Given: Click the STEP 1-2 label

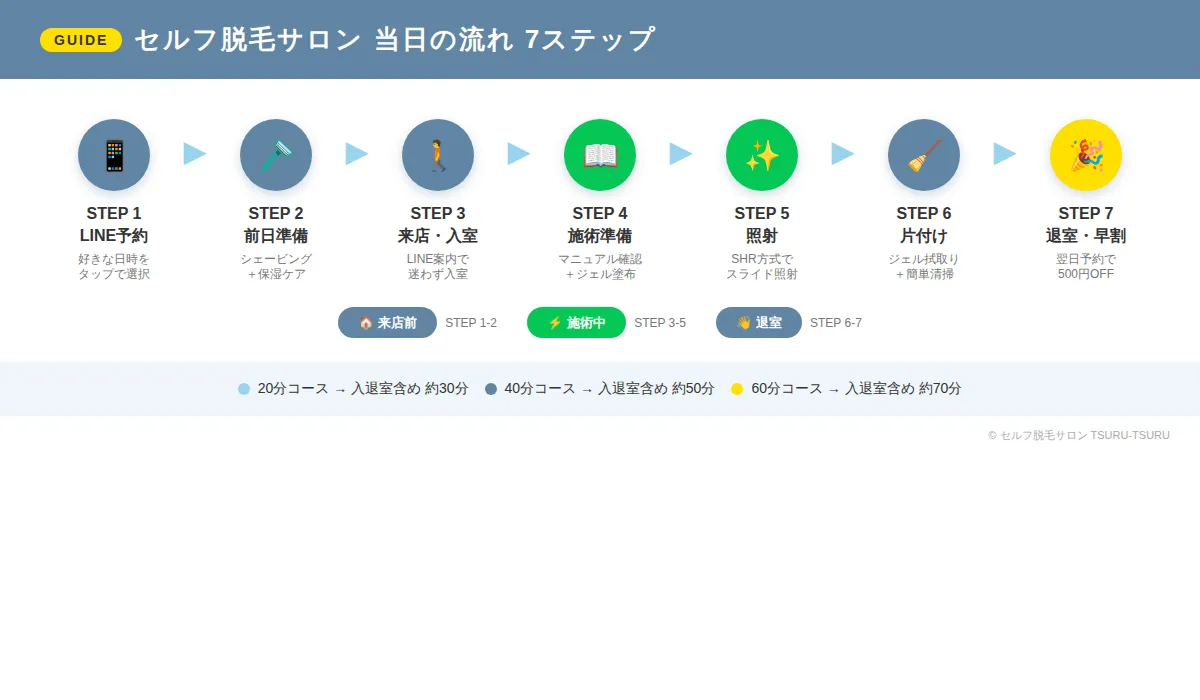Looking at the screenshot, I should (x=471, y=323).
